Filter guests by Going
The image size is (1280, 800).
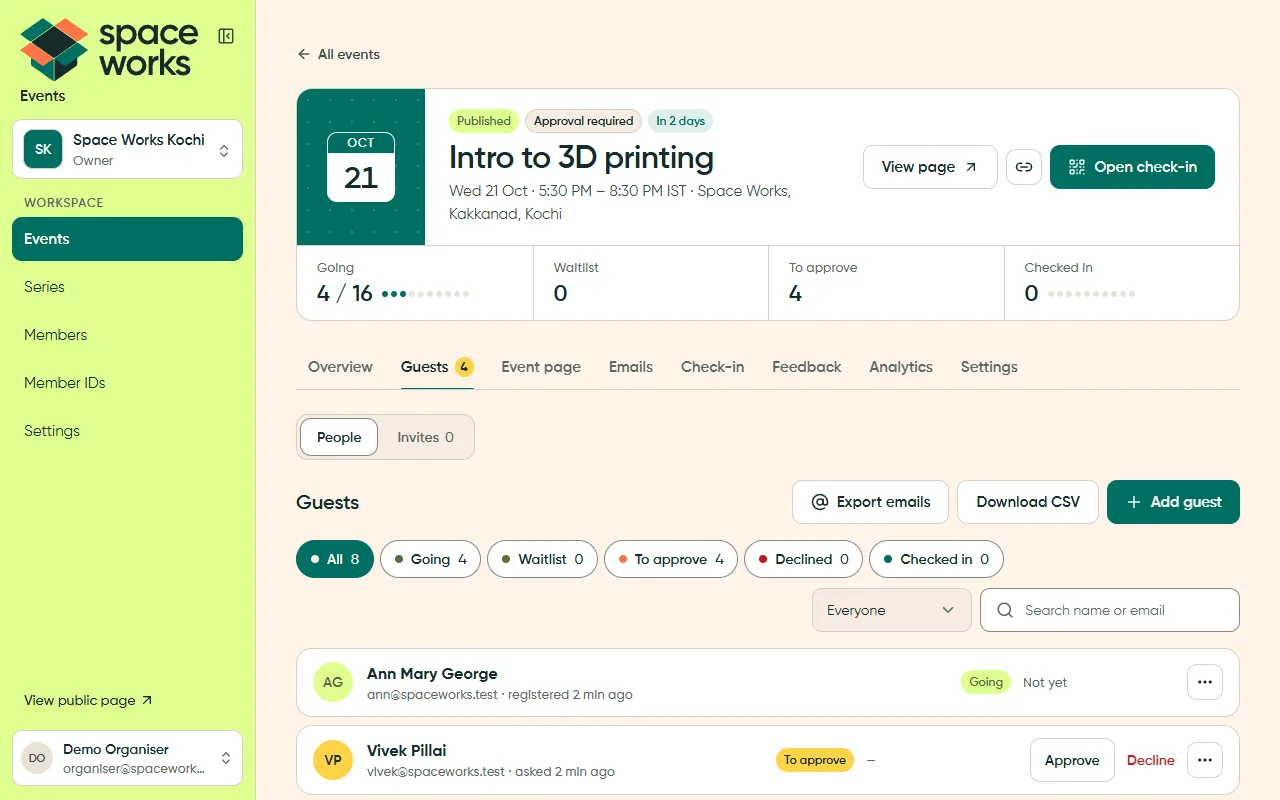pyautogui.click(x=430, y=559)
